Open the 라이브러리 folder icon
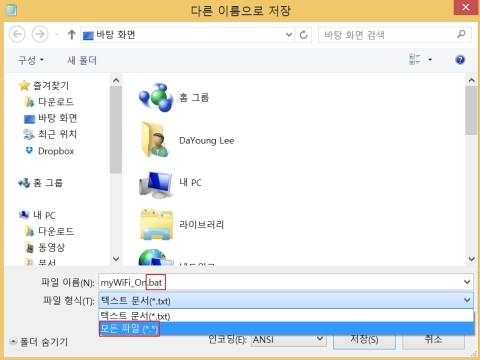The width and height of the screenshot is (480, 360). click(157, 225)
